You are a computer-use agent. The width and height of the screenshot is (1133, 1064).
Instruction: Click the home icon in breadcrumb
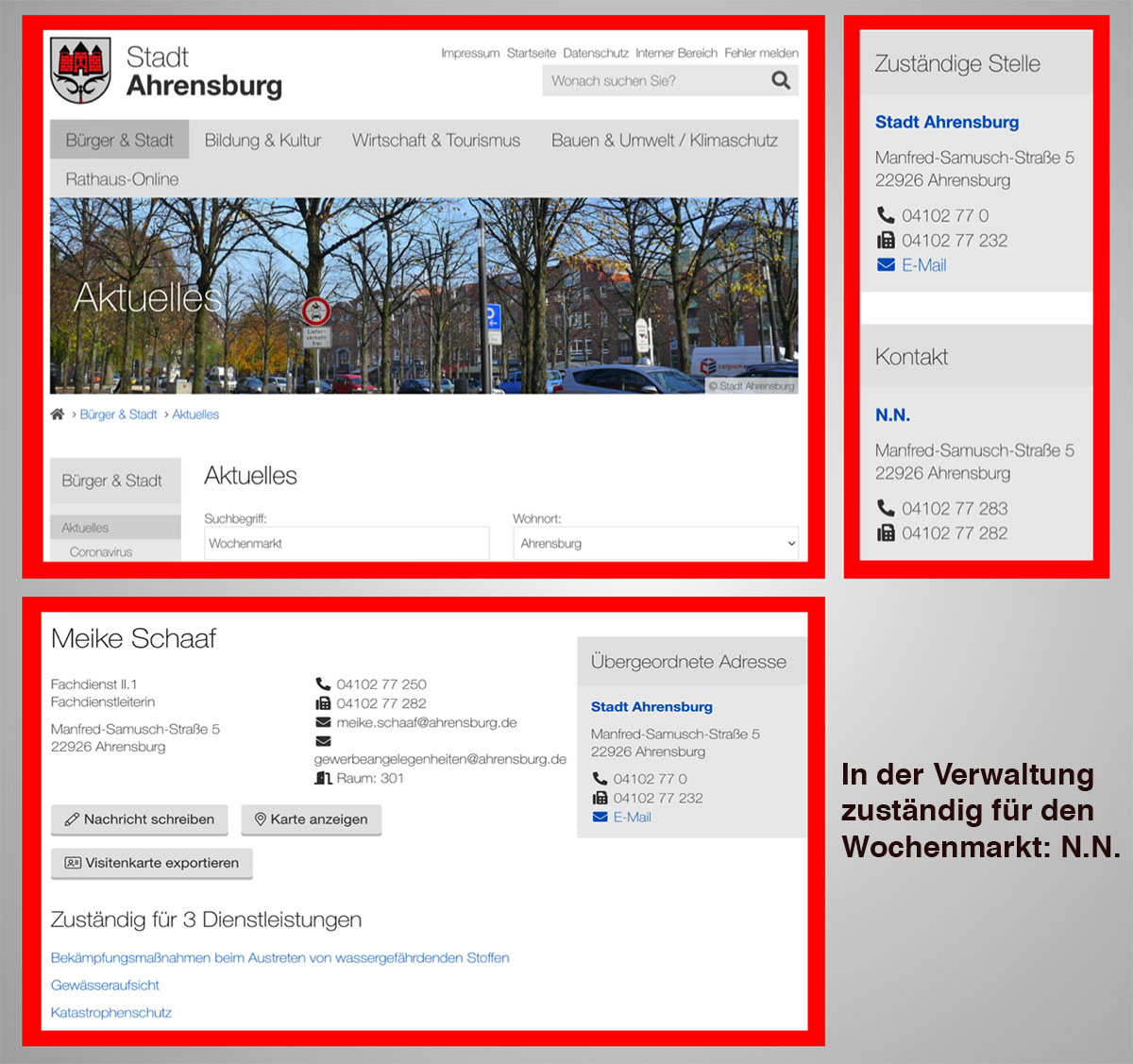click(58, 414)
